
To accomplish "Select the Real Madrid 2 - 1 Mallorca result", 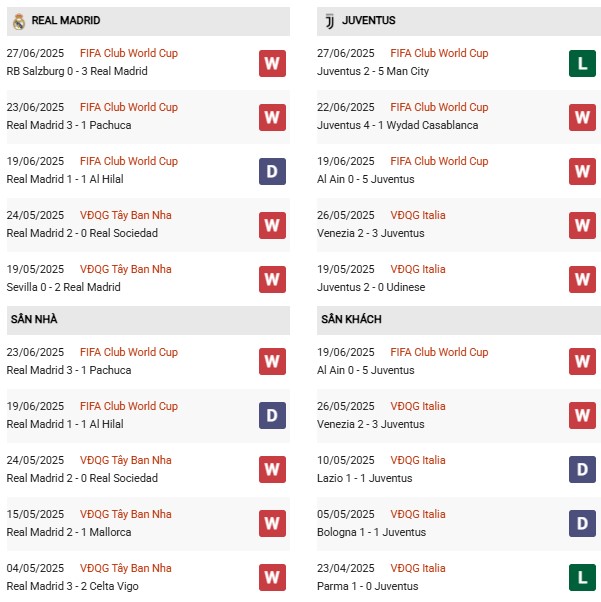I will (69, 532).
